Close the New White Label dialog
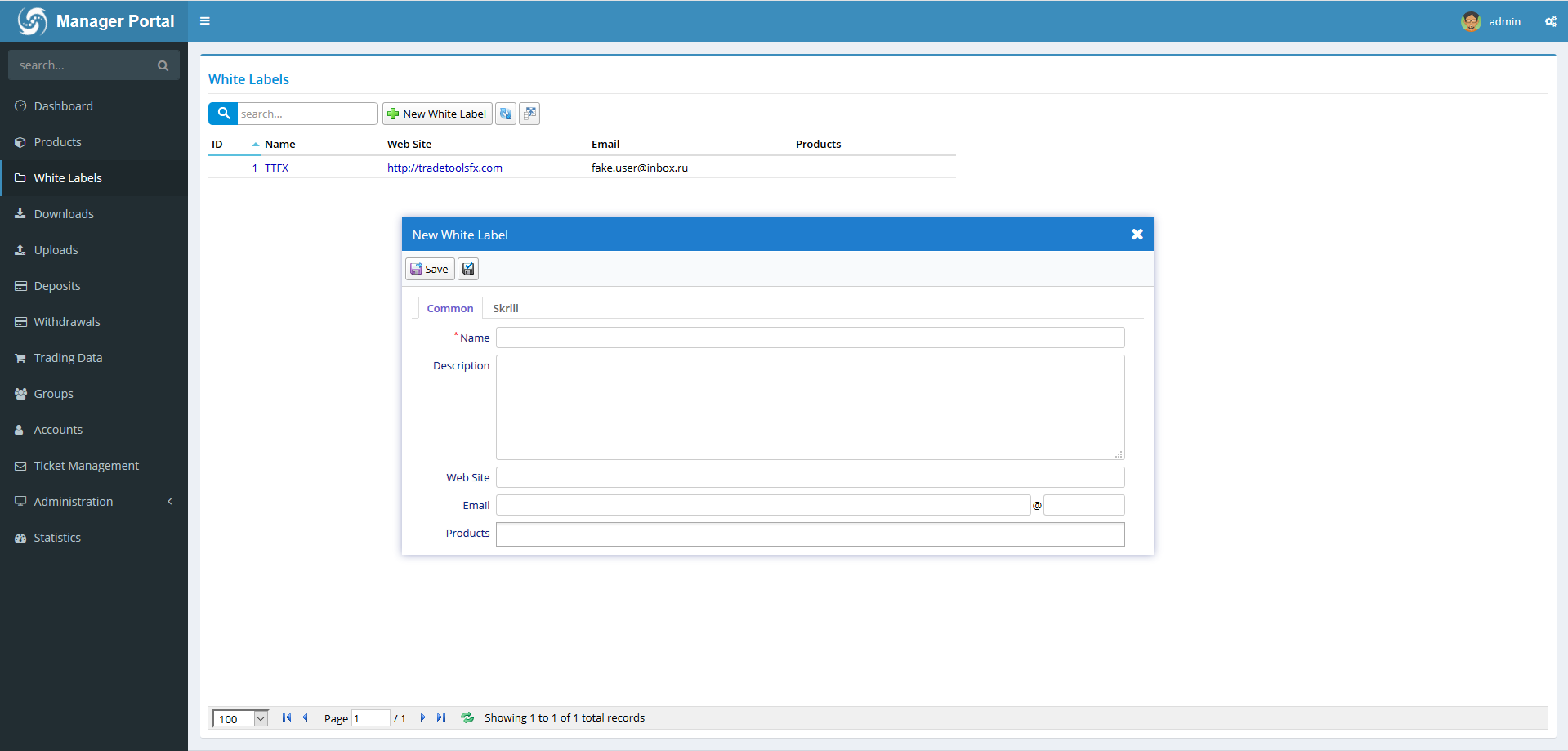The image size is (1568, 751). coord(1137,235)
